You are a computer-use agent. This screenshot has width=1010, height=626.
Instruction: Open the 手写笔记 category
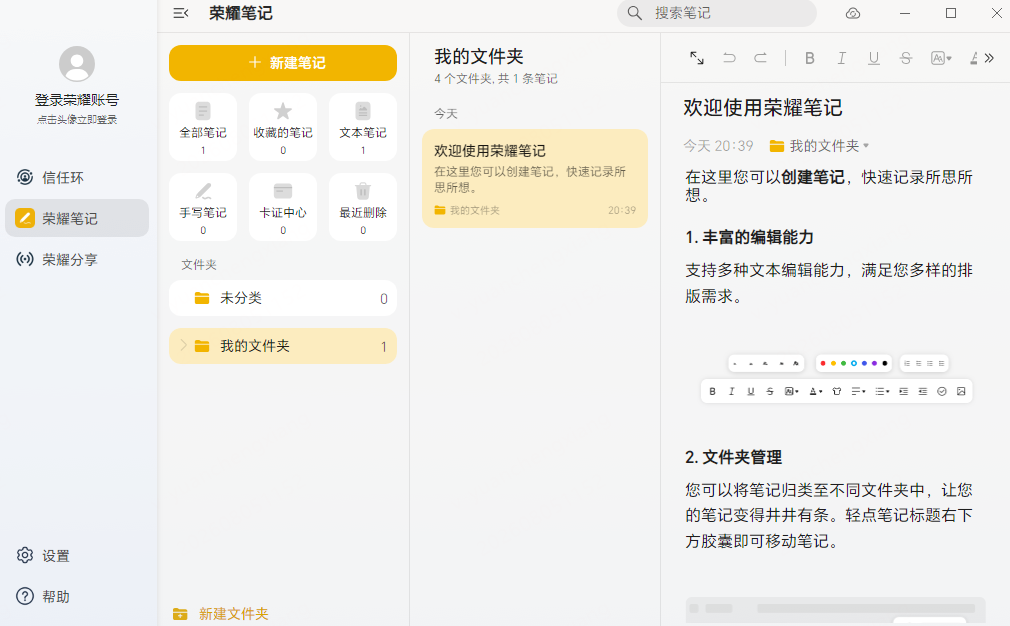coord(203,207)
